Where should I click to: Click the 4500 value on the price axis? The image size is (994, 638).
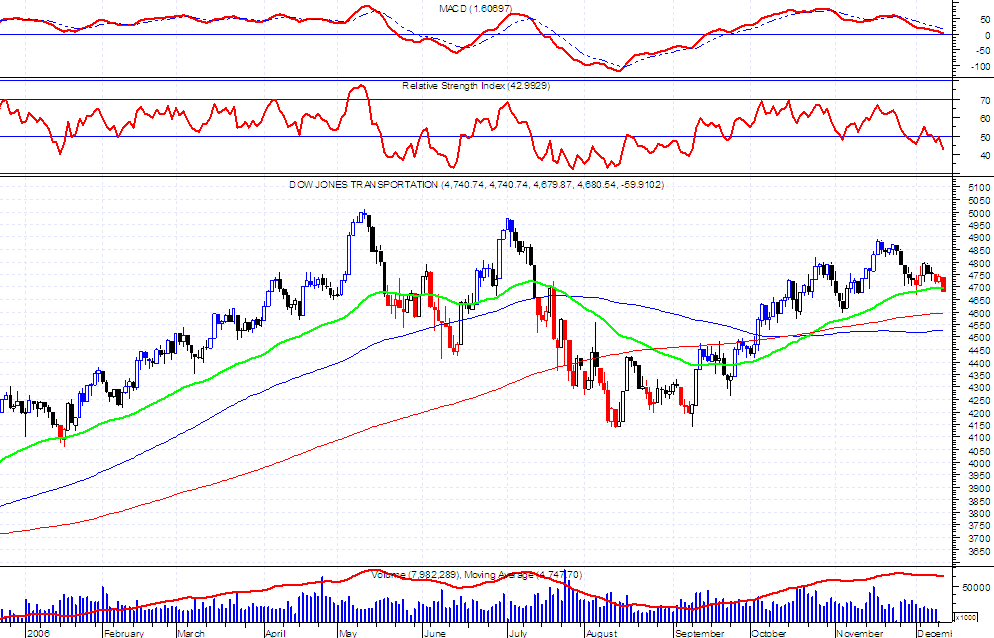[x=979, y=338]
